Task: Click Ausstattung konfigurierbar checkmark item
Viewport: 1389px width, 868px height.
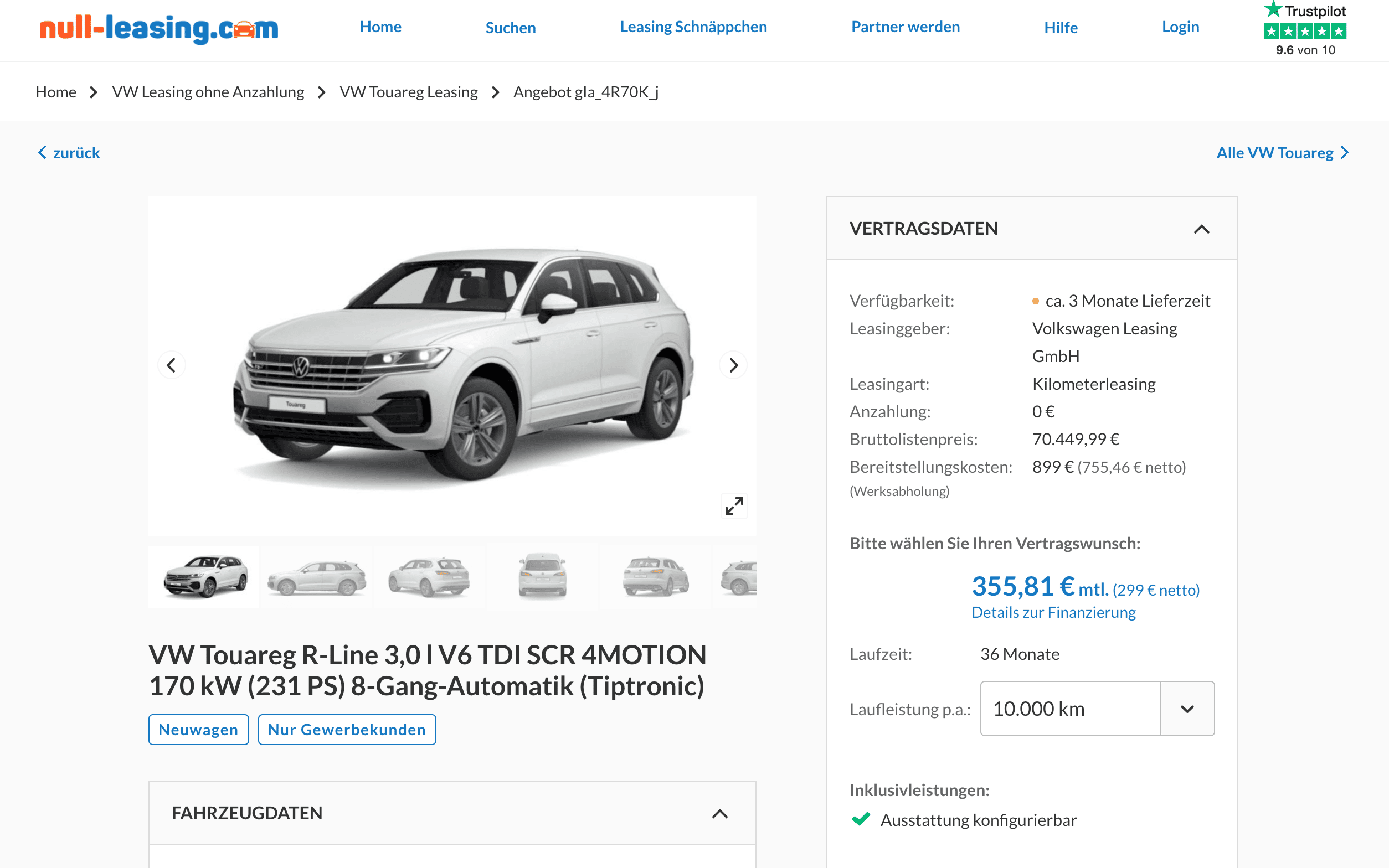Action: (964, 820)
